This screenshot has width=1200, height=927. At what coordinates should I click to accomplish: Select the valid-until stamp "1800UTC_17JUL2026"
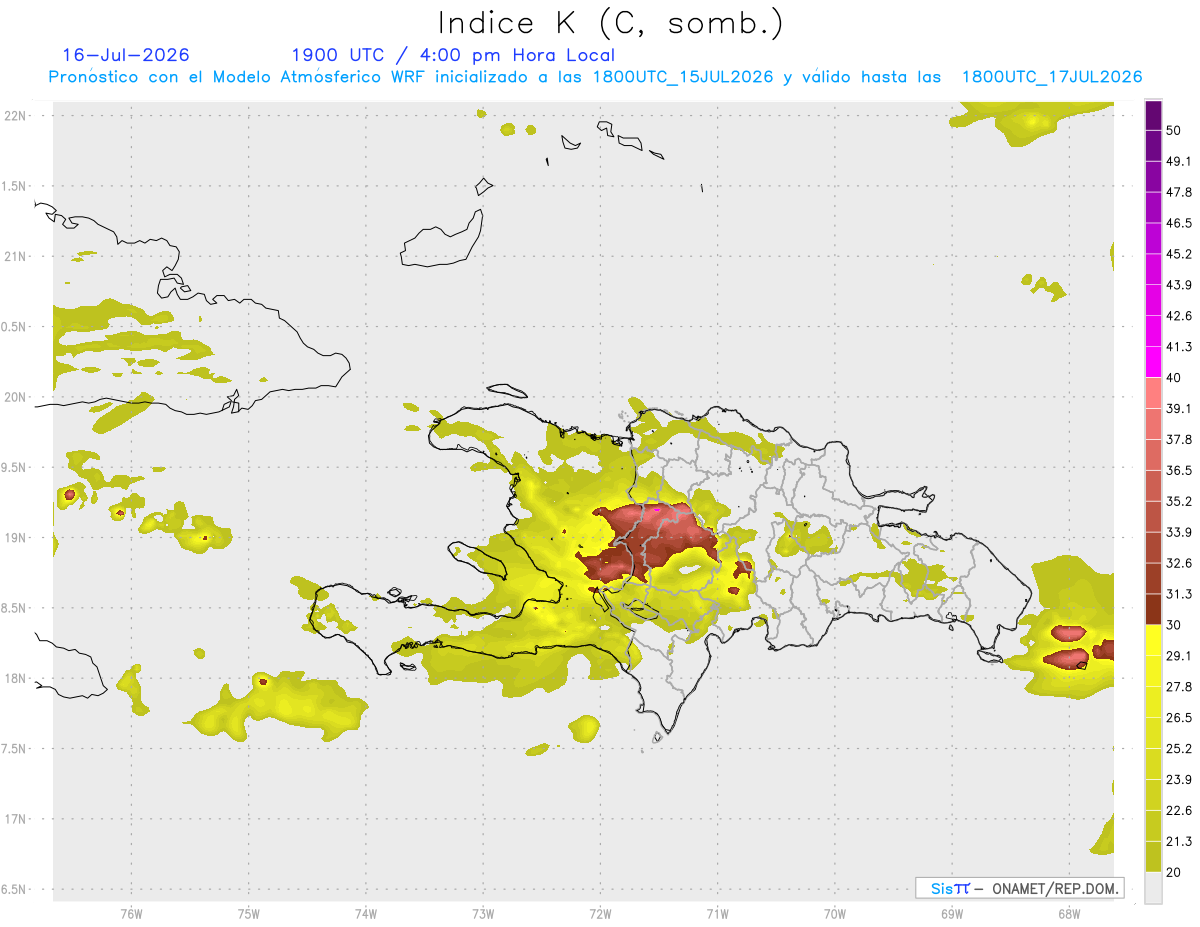point(1052,77)
